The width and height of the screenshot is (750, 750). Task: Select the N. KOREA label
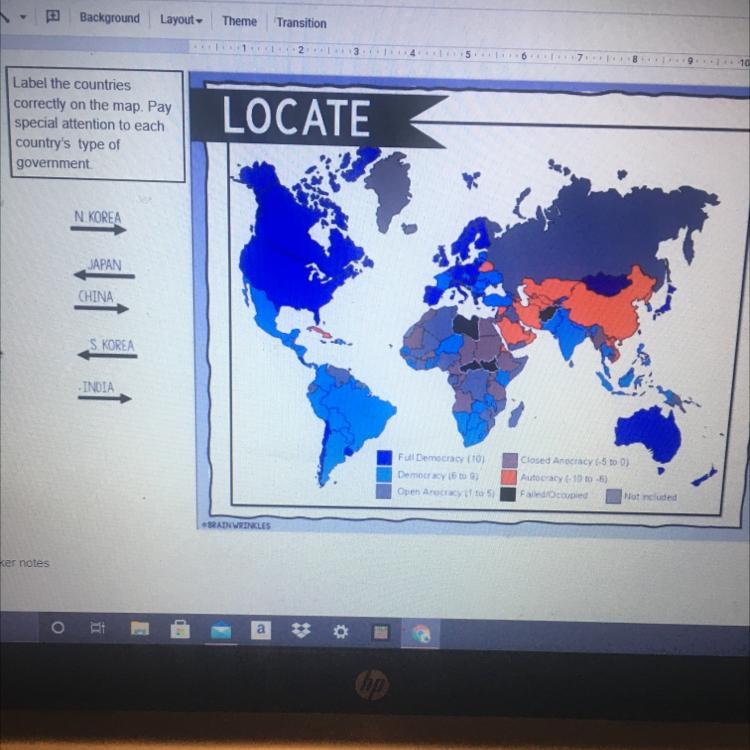pyautogui.click(x=98, y=217)
